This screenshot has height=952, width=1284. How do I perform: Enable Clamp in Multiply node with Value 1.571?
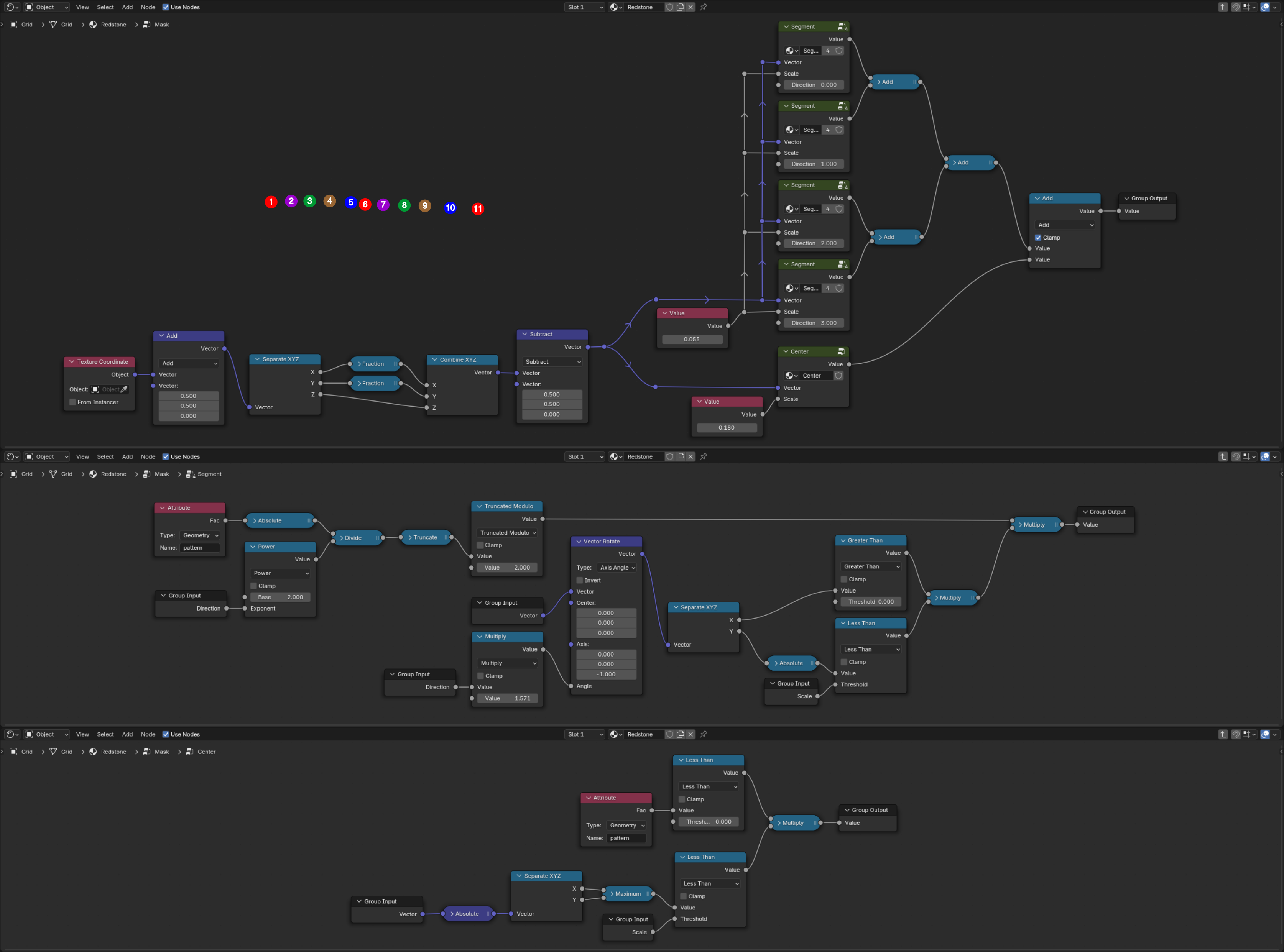tap(480, 676)
